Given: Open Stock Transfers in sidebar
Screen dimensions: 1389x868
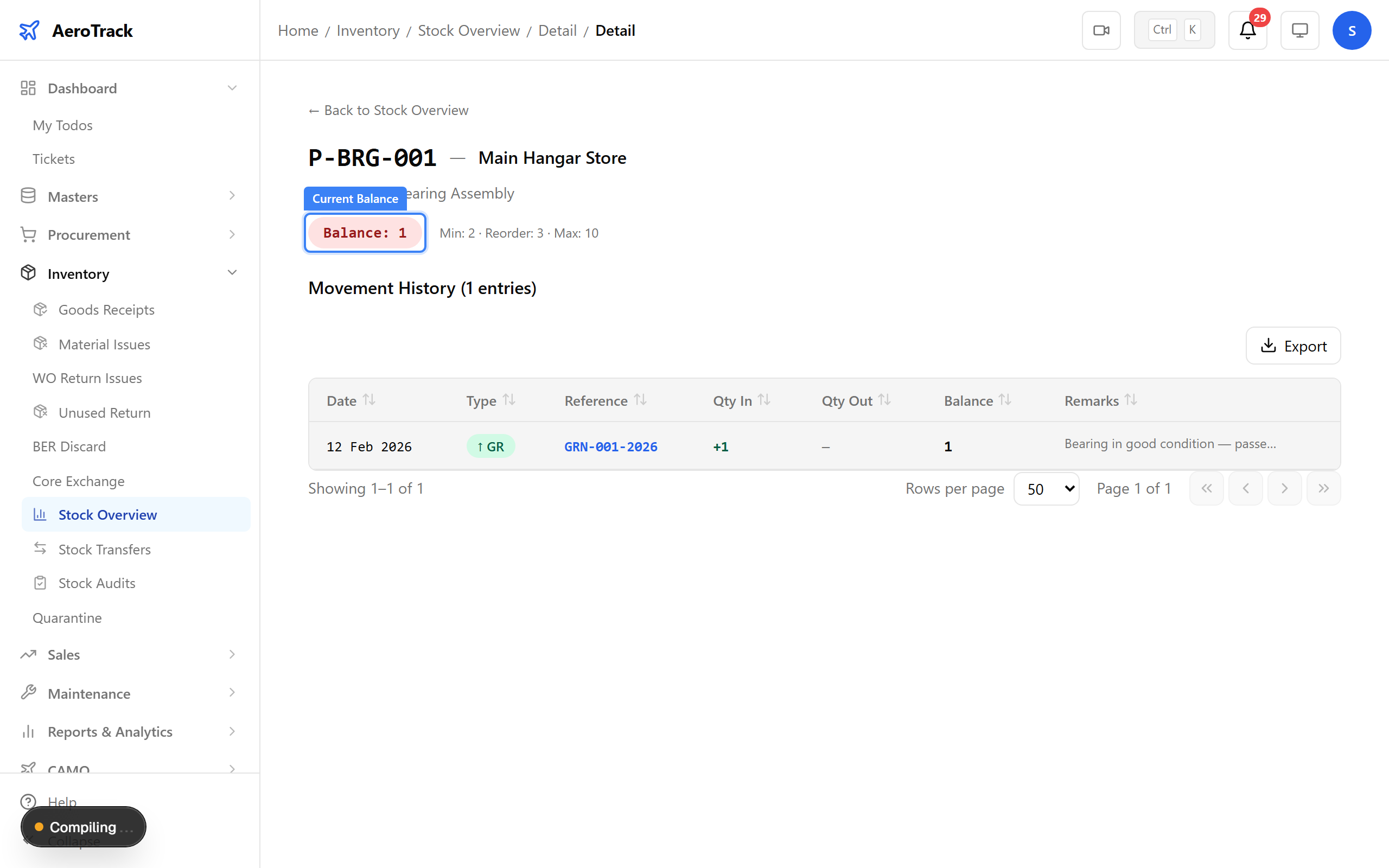Looking at the screenshot, I should coord(105,550).
